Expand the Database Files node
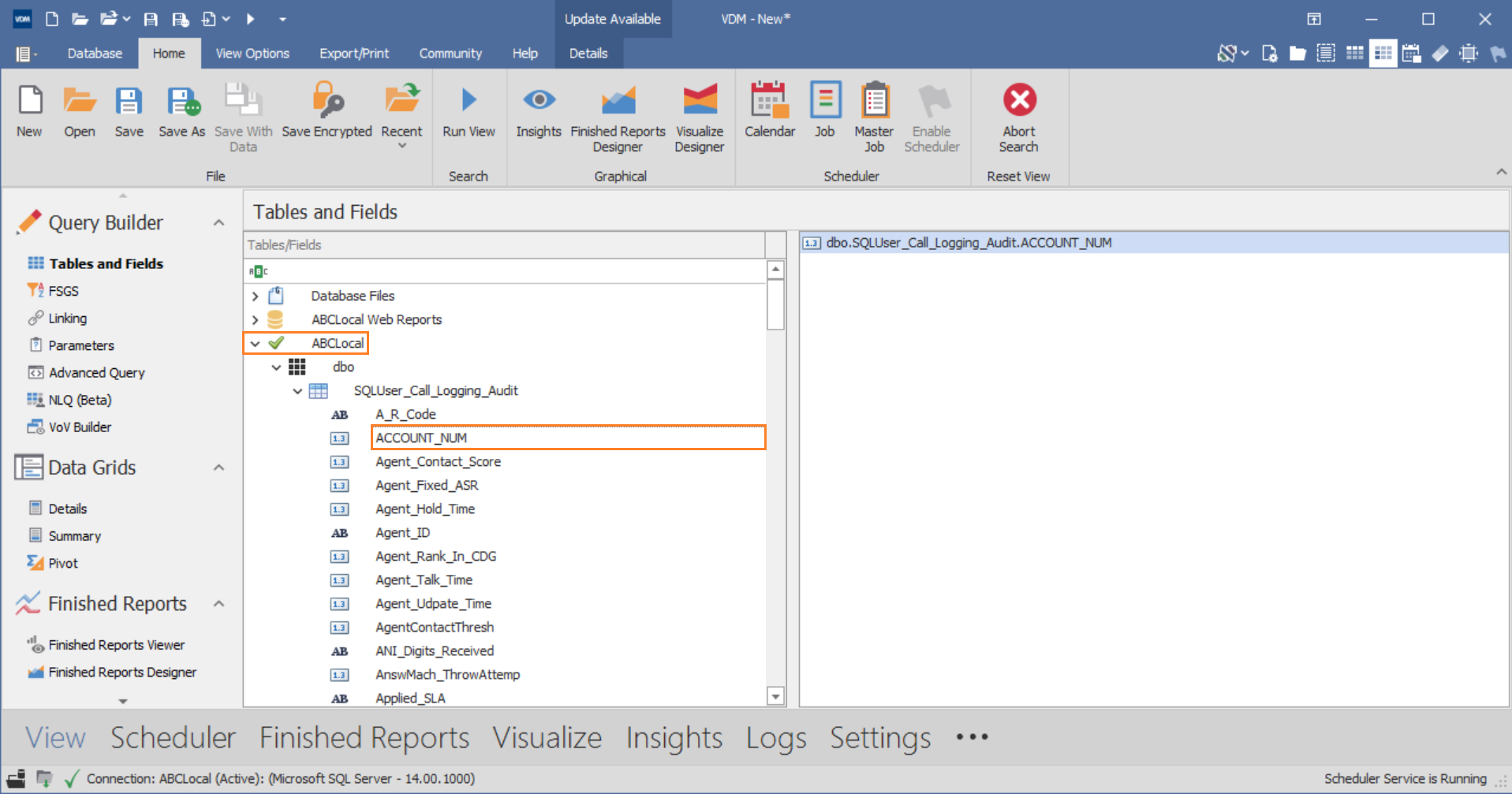This screenshot has height=794, width=1512. (255, 296)
